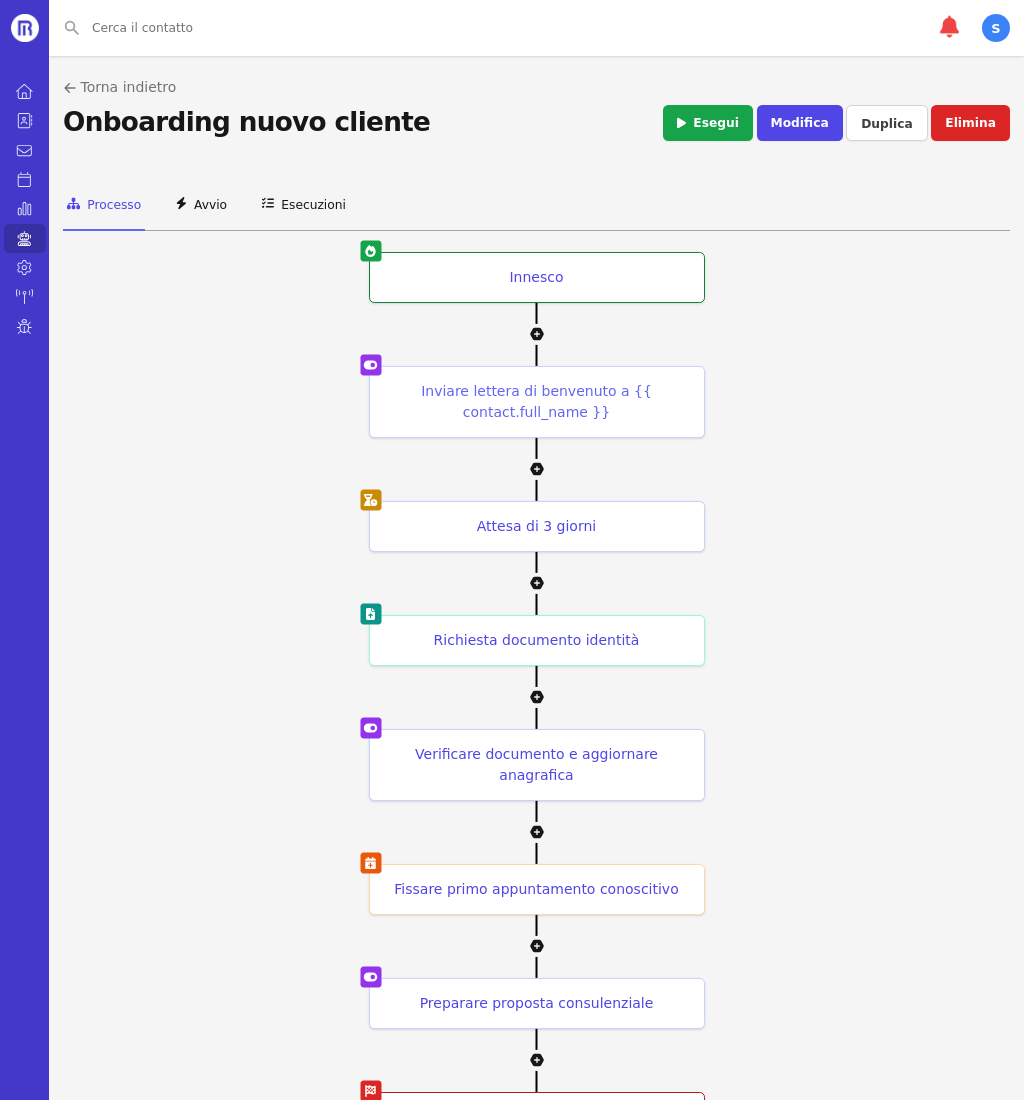Screen dimensions: 1024x1100
Task: Click the hourglass icon on the Attesa node
Action: coord(370,499)
